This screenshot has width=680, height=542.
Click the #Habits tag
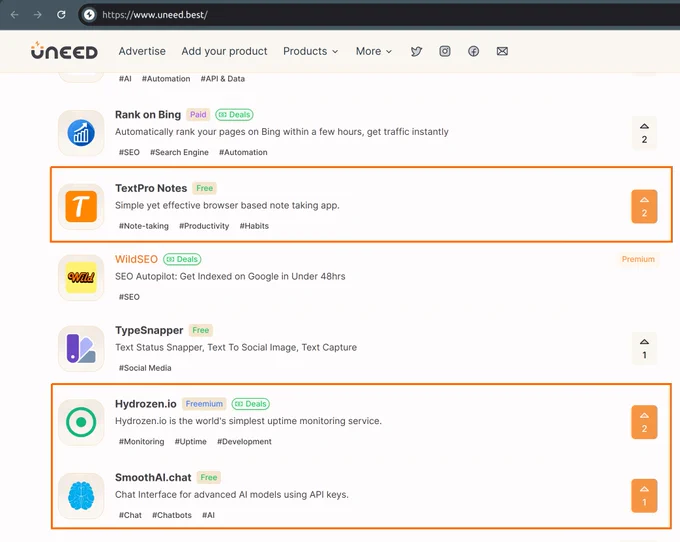(x=254, y=226)
